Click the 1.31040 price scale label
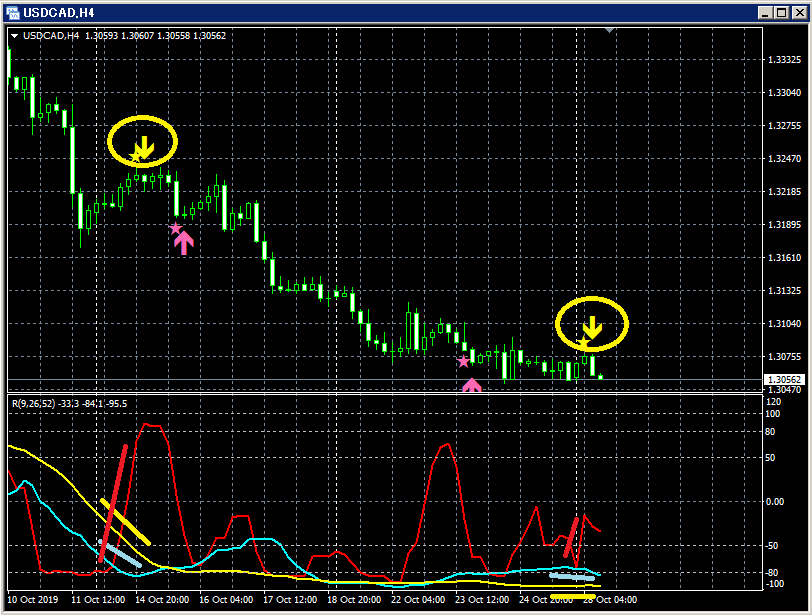 point(784,324)
